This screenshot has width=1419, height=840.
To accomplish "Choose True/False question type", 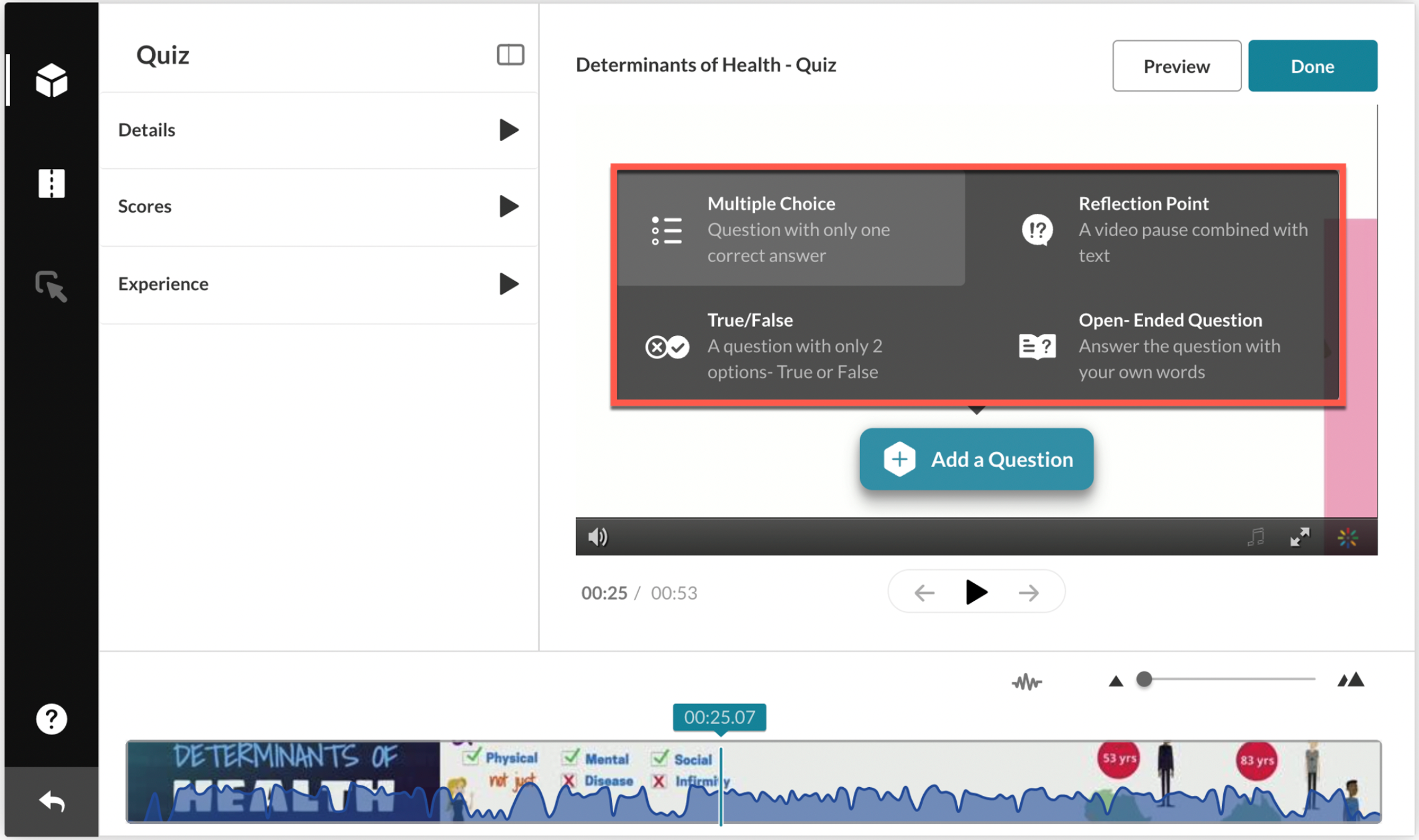I will [790, 345].
